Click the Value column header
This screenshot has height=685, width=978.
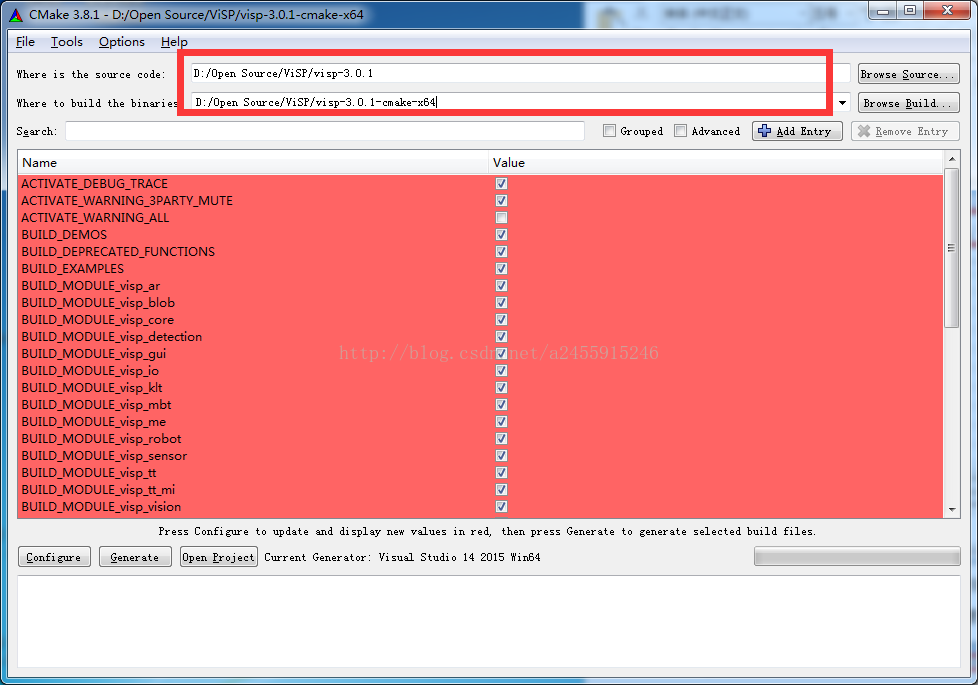(x=716, y=162)
